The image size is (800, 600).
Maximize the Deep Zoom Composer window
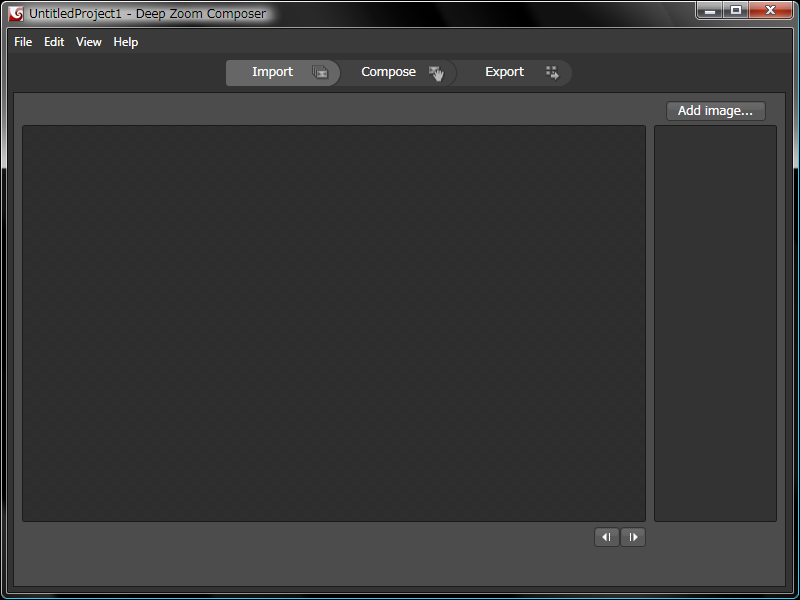[x=736, y=11]
